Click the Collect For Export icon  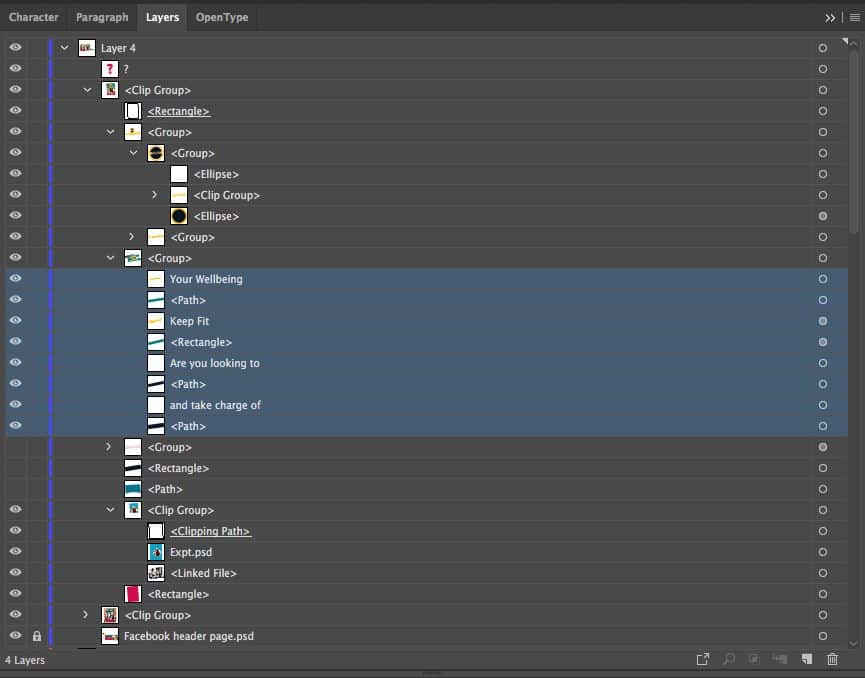[703, 659]
